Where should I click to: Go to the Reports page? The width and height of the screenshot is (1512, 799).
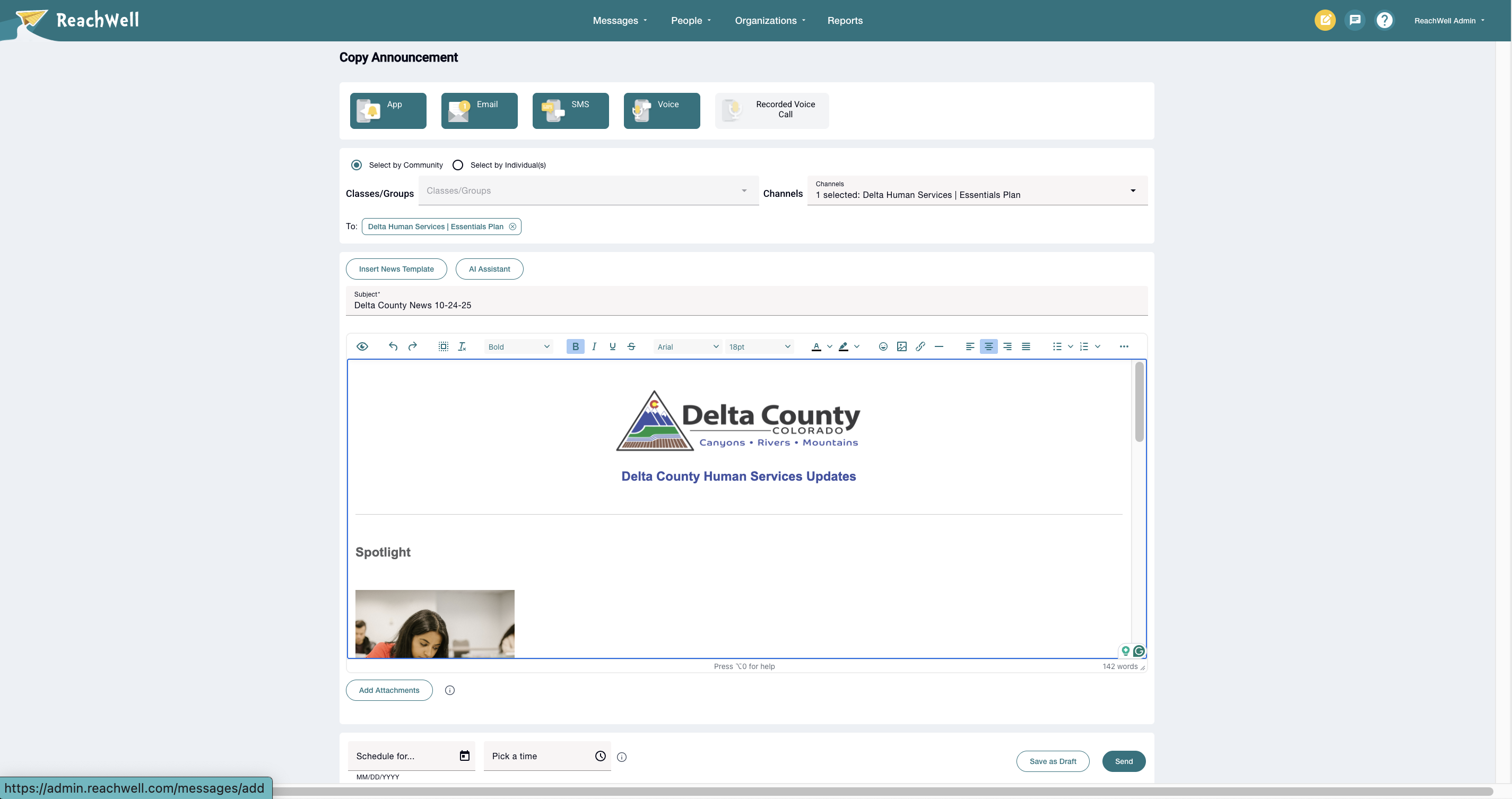coord(845,21)
